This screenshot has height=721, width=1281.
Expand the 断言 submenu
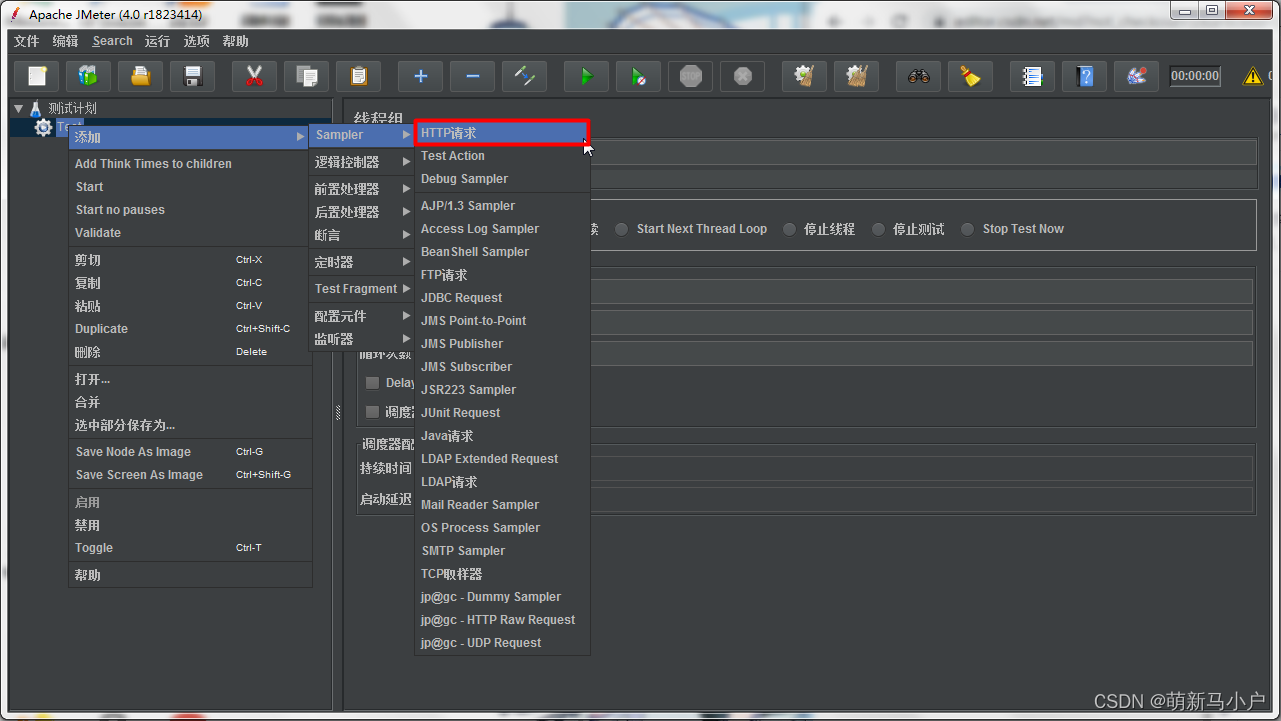coord(362,235)
